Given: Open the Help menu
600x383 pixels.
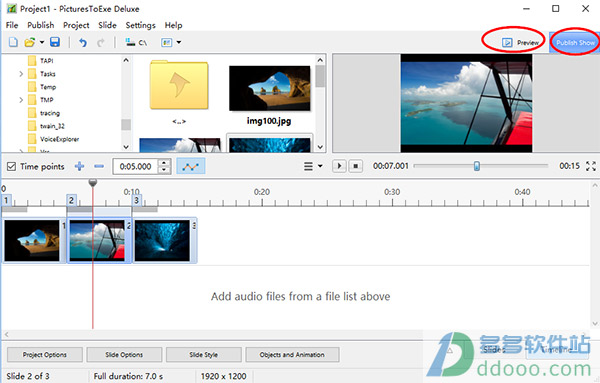Looking at the screenshot, I should [x=173, y=25].
